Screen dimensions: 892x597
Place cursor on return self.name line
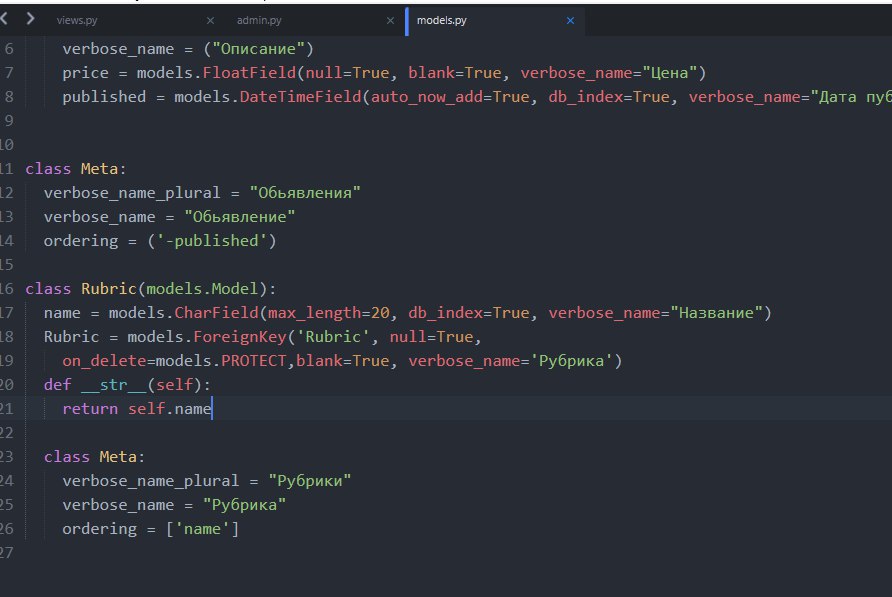pos(137,409)
